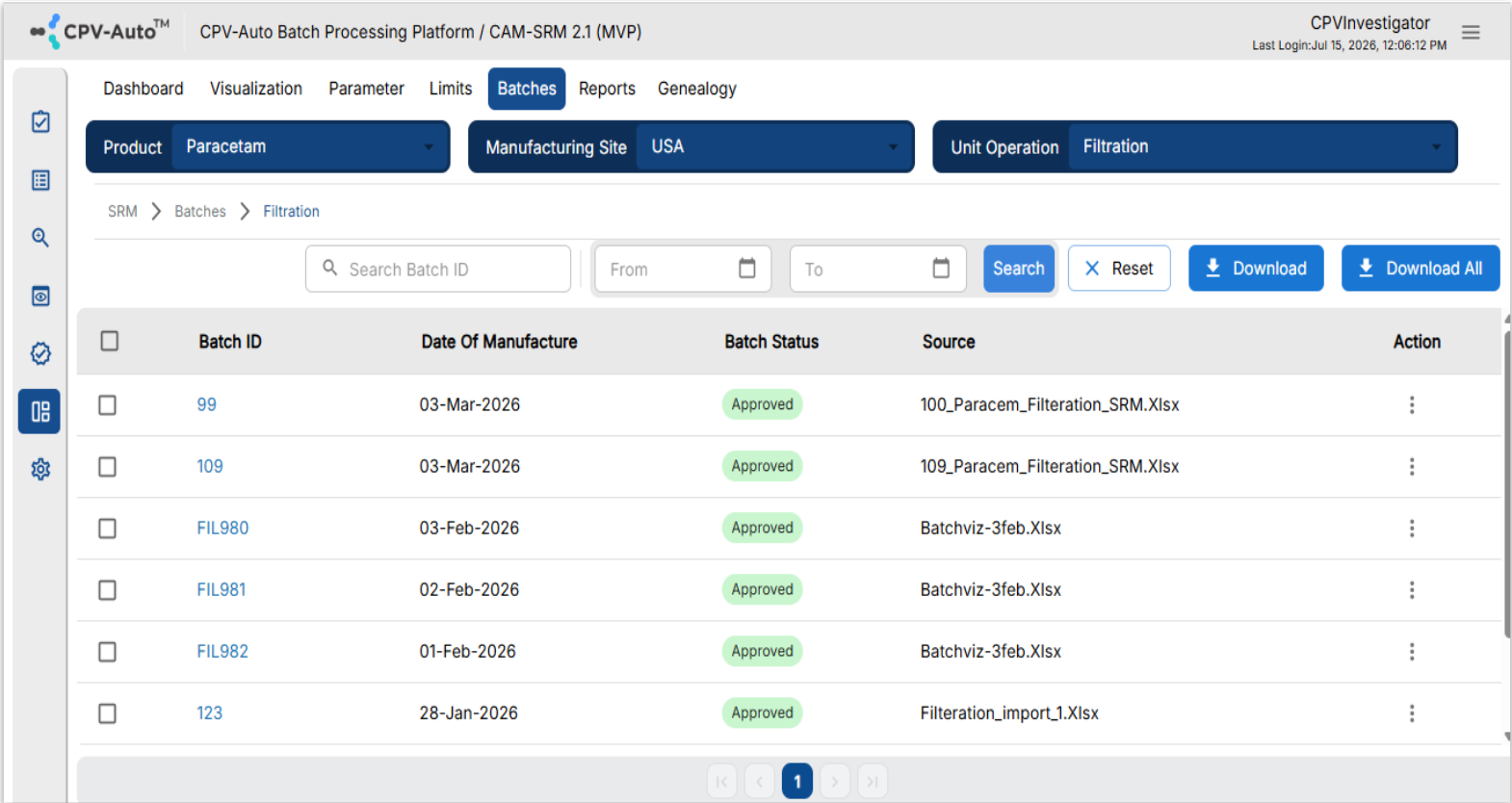Open the list table sidebar icon
Screen dimensions: 1512x803
(40, 180)
